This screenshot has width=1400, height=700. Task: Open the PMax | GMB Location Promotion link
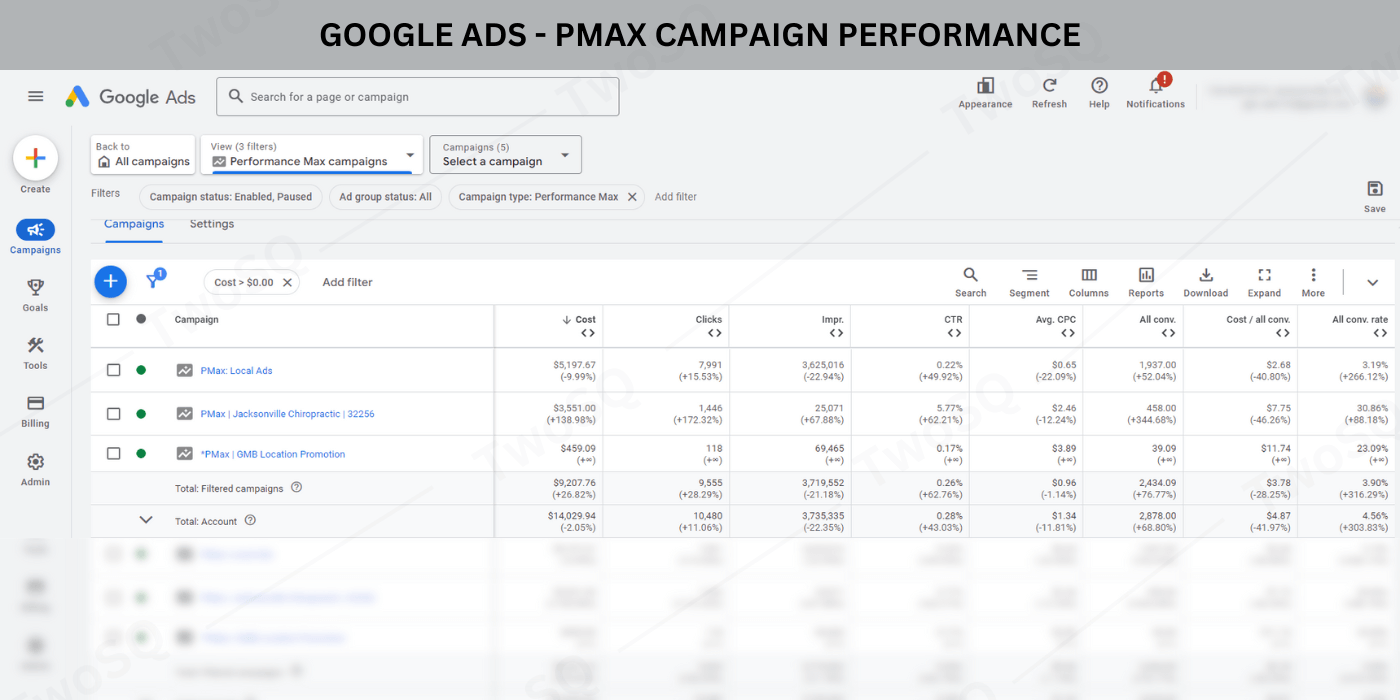(273, 454)
